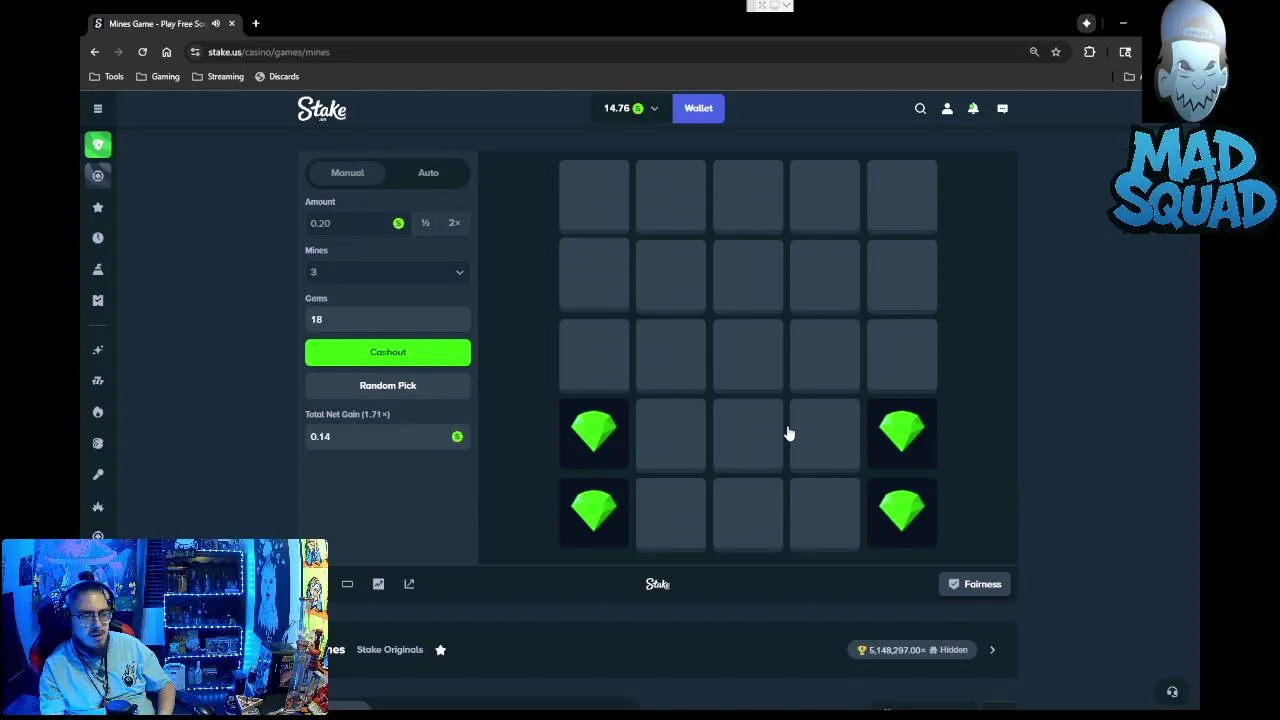Open the microphone game shows sidebar icon
Viewport: 1280px width, 720px height.
98,475
